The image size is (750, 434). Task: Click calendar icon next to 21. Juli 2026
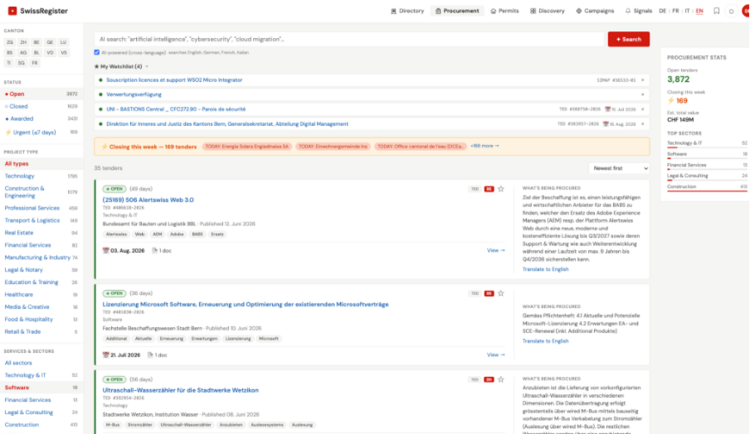106,355
